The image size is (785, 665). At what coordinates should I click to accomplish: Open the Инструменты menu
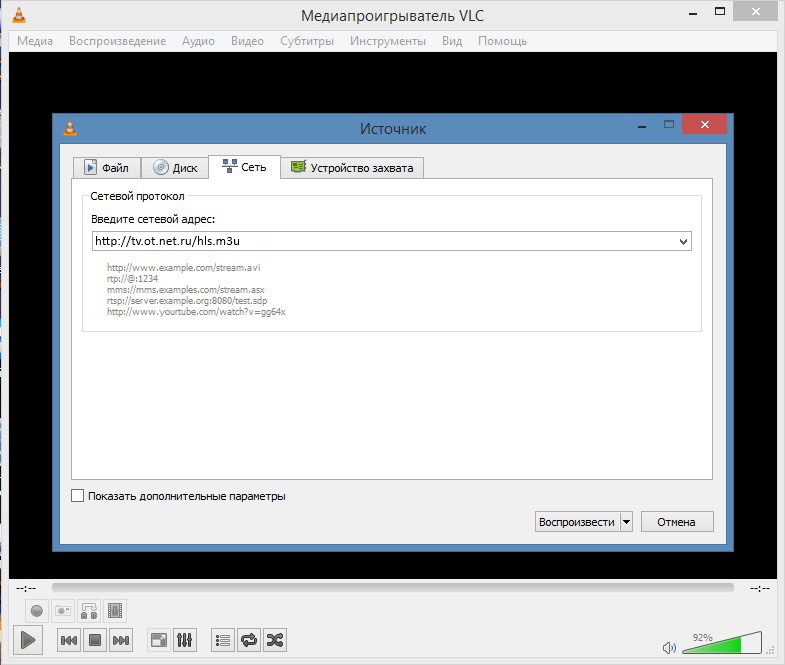tap(388, 41)
